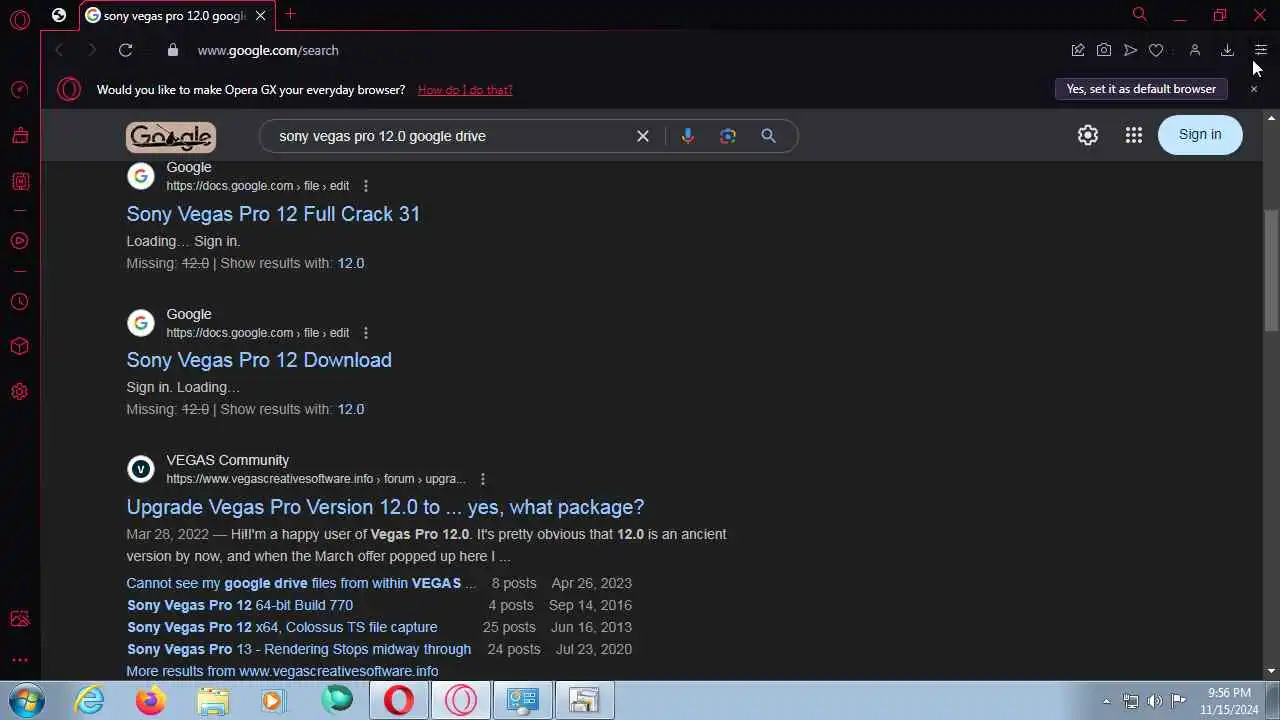Search by image with Google Lens icon
This screenshot has height=720, width=1280.
coord(728,136)
